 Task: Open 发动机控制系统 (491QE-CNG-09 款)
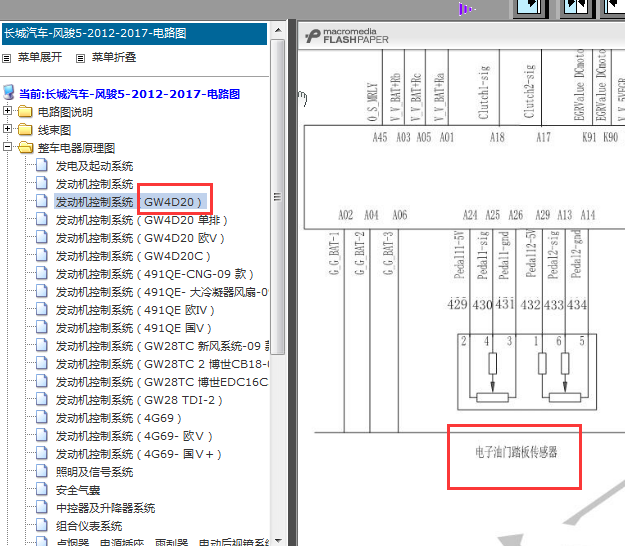[x=155, y=274]
